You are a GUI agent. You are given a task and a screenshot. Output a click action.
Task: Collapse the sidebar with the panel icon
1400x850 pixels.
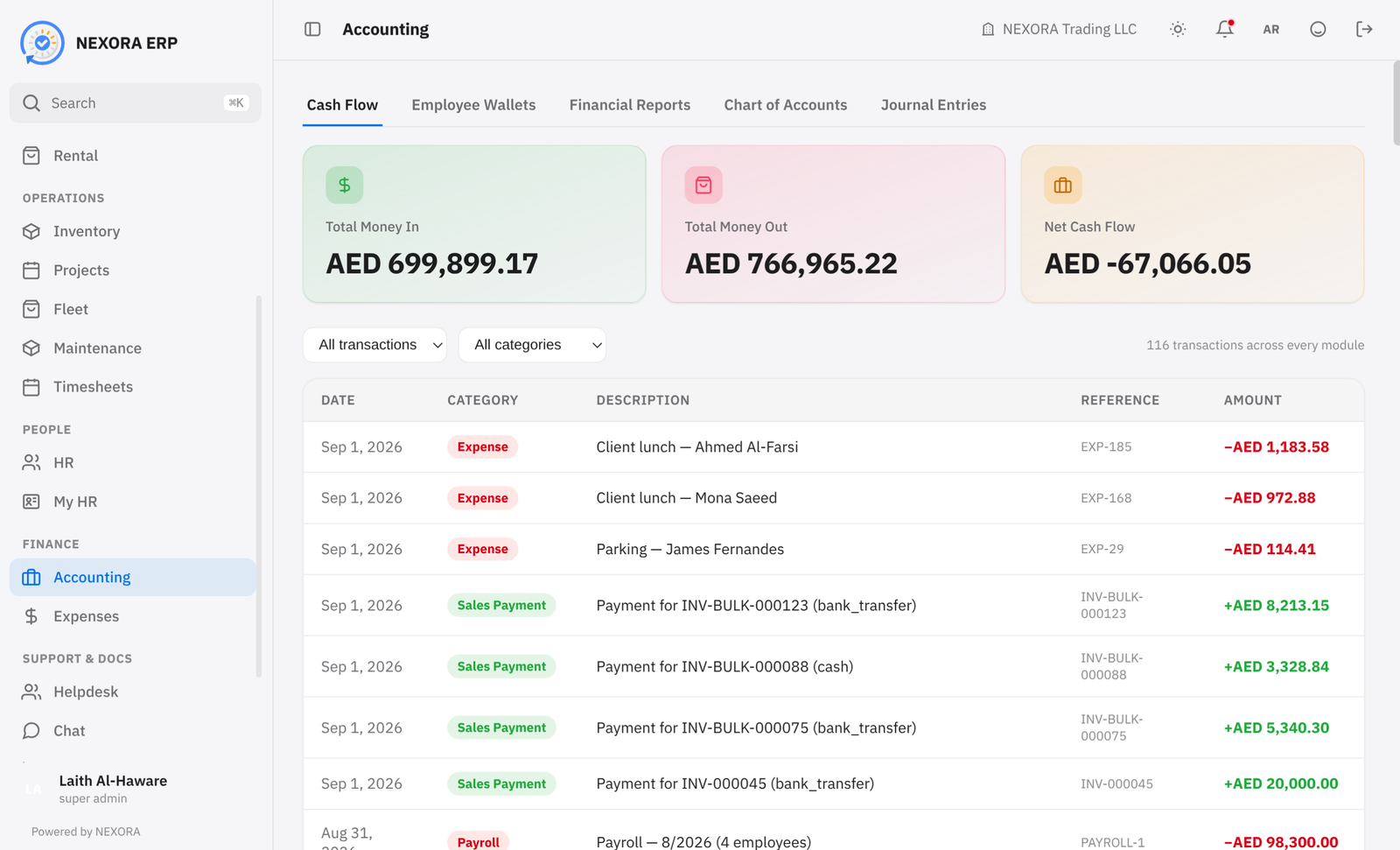coord(312,29)
